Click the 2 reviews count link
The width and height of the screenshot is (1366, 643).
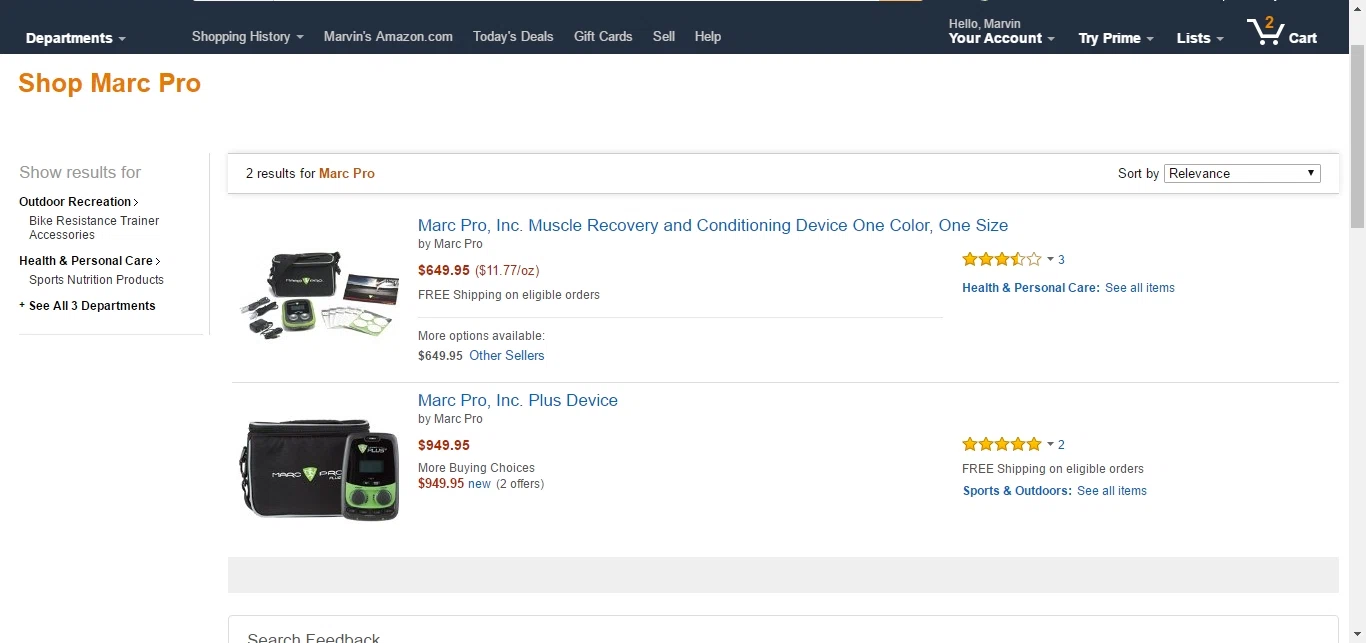pos(1061,445)
